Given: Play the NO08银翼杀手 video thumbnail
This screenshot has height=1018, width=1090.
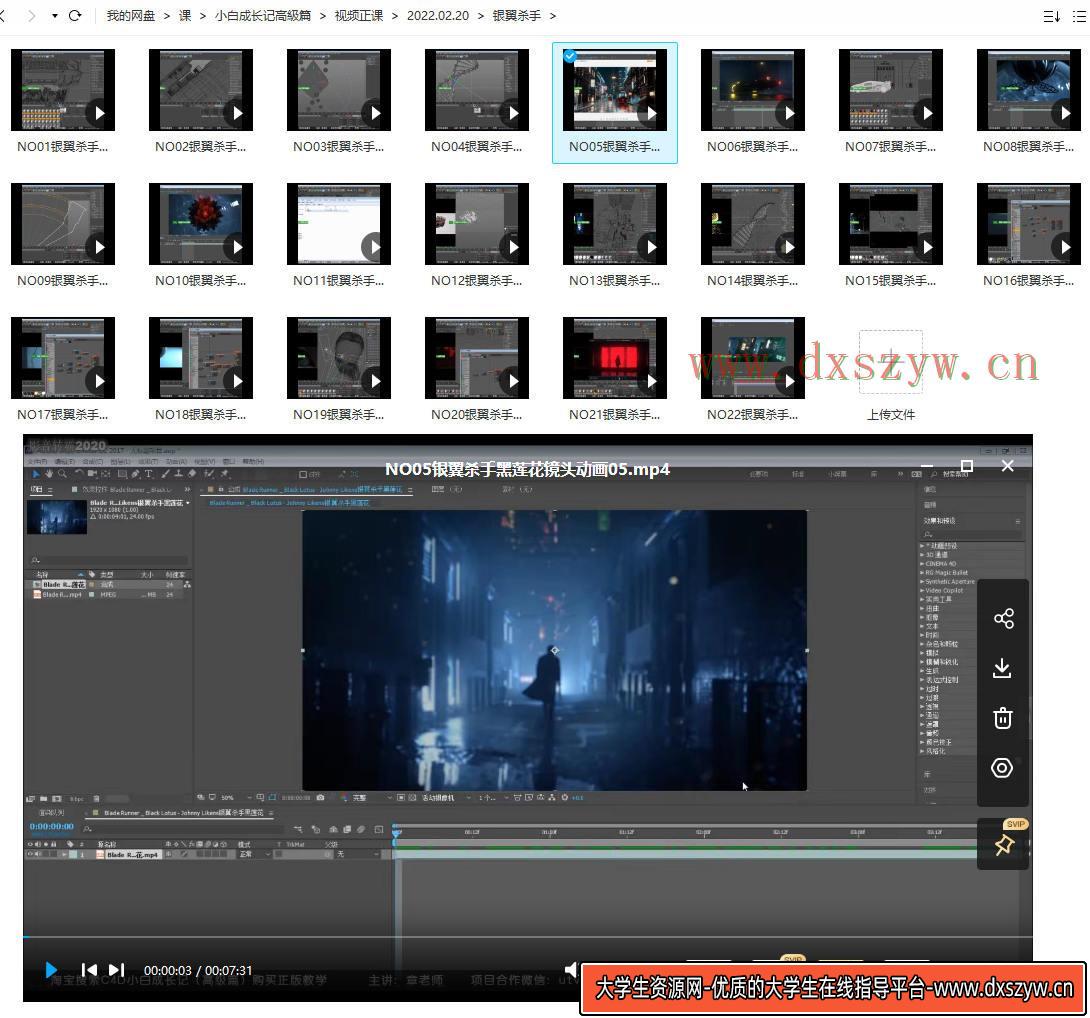Looking at the screenshot, I should coord(1029,90).
